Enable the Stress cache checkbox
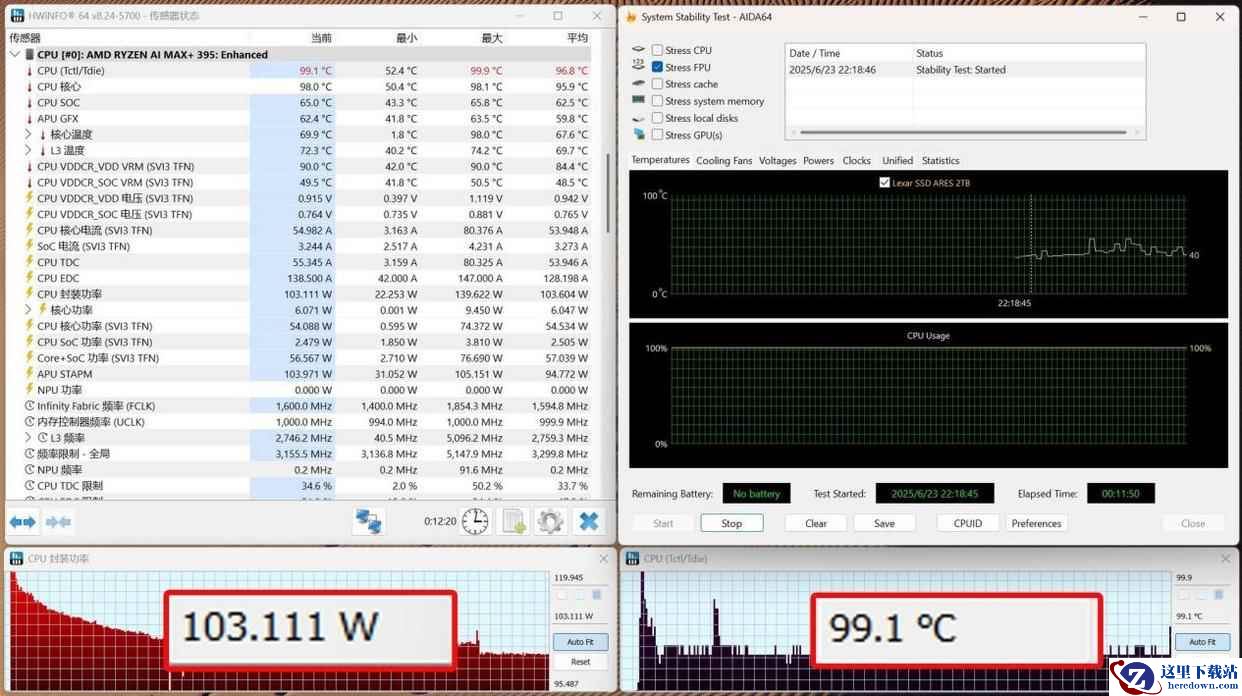The height and width of the screenshot is (696, 1242). [x=657, y=84]
